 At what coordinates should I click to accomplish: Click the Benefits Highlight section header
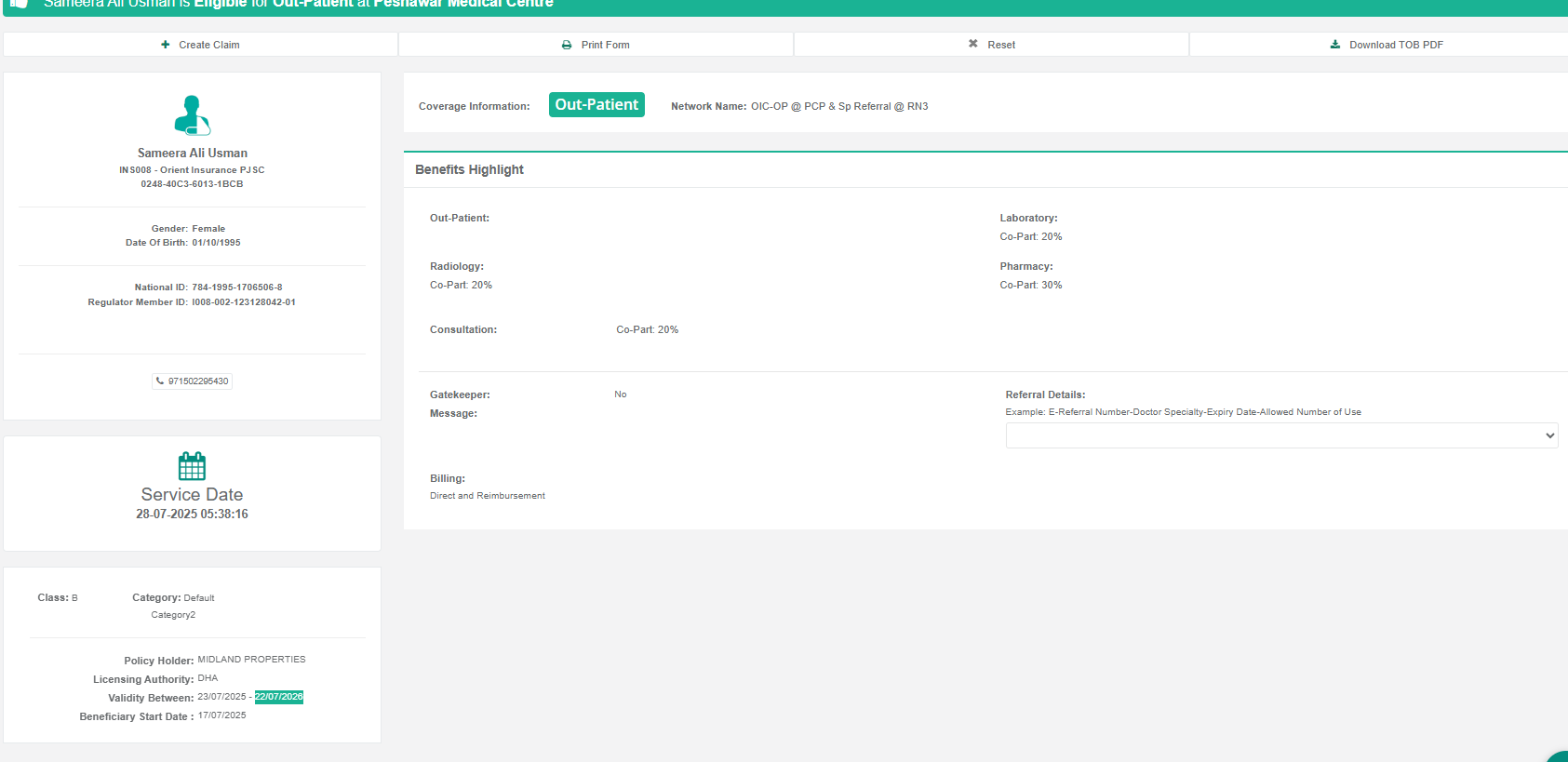469,169
